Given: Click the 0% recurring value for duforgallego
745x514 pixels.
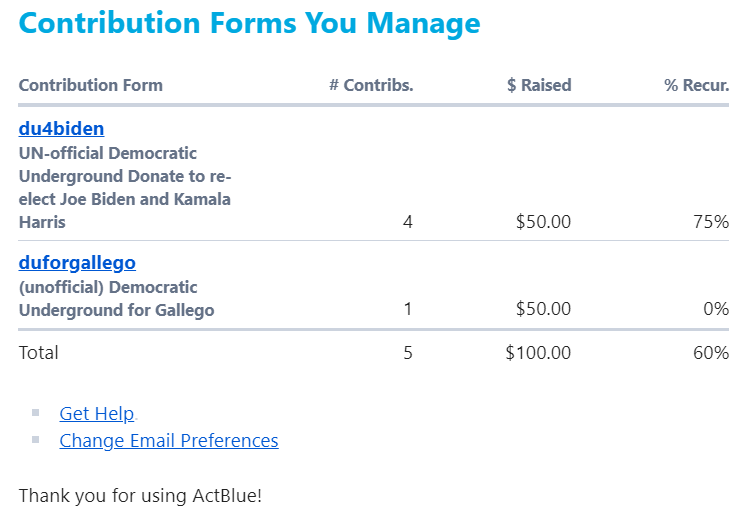Looking at the screenshot, I should 716,310.
